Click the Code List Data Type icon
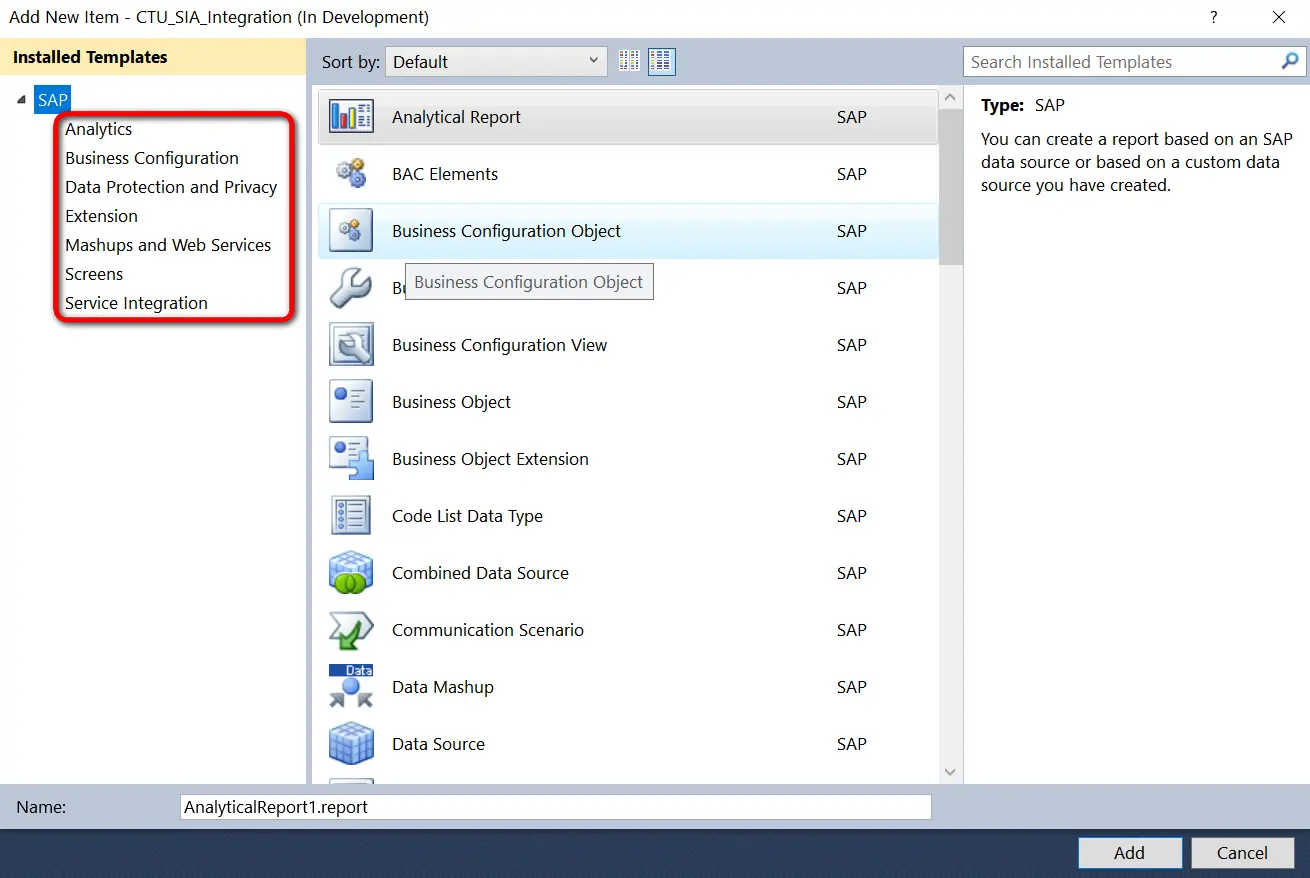 pyautogui.click(x=351, y=516)
